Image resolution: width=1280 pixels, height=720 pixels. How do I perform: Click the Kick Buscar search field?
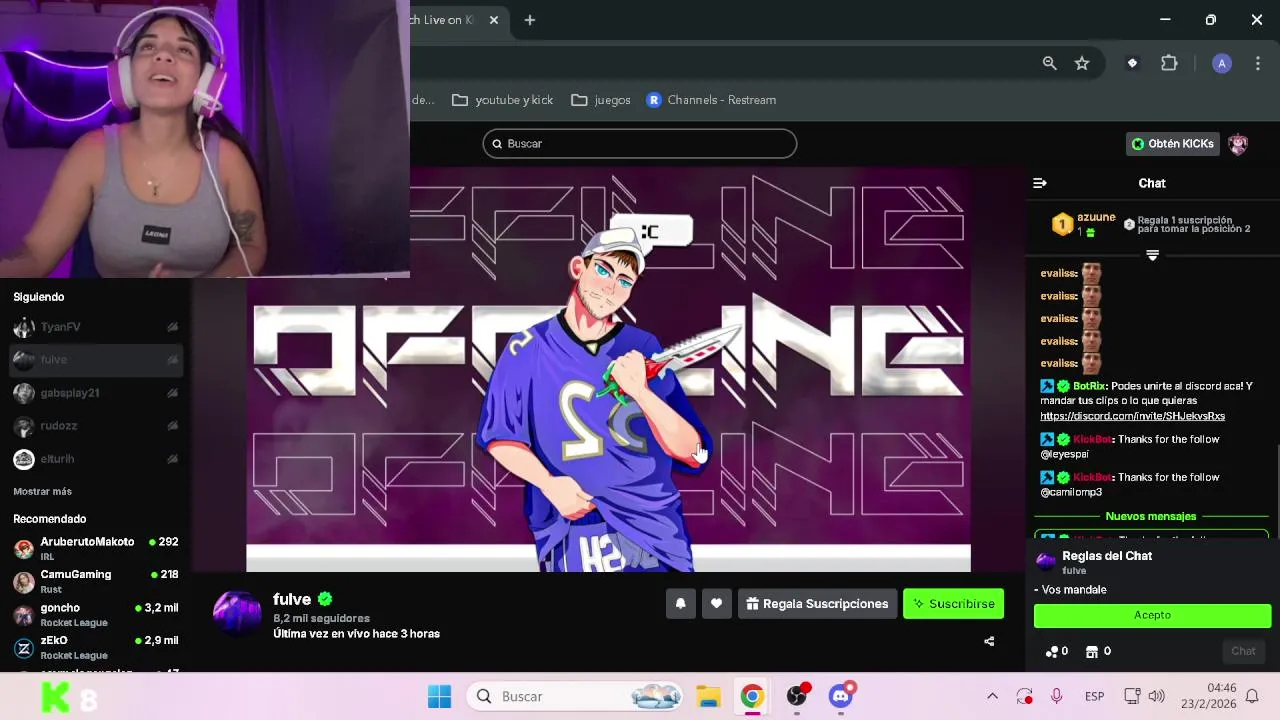pos(640,144)
